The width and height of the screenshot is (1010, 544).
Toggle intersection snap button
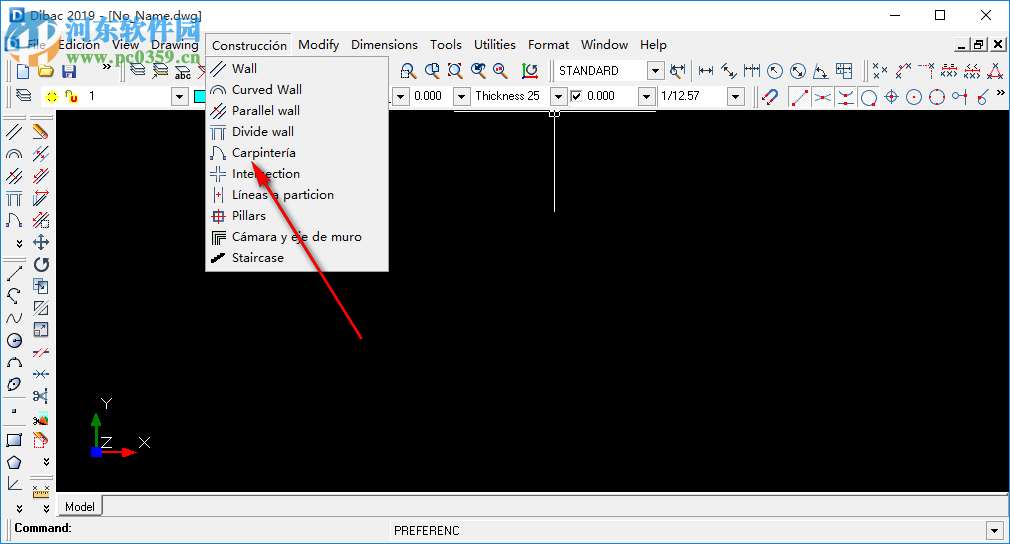tap(822, 97)
